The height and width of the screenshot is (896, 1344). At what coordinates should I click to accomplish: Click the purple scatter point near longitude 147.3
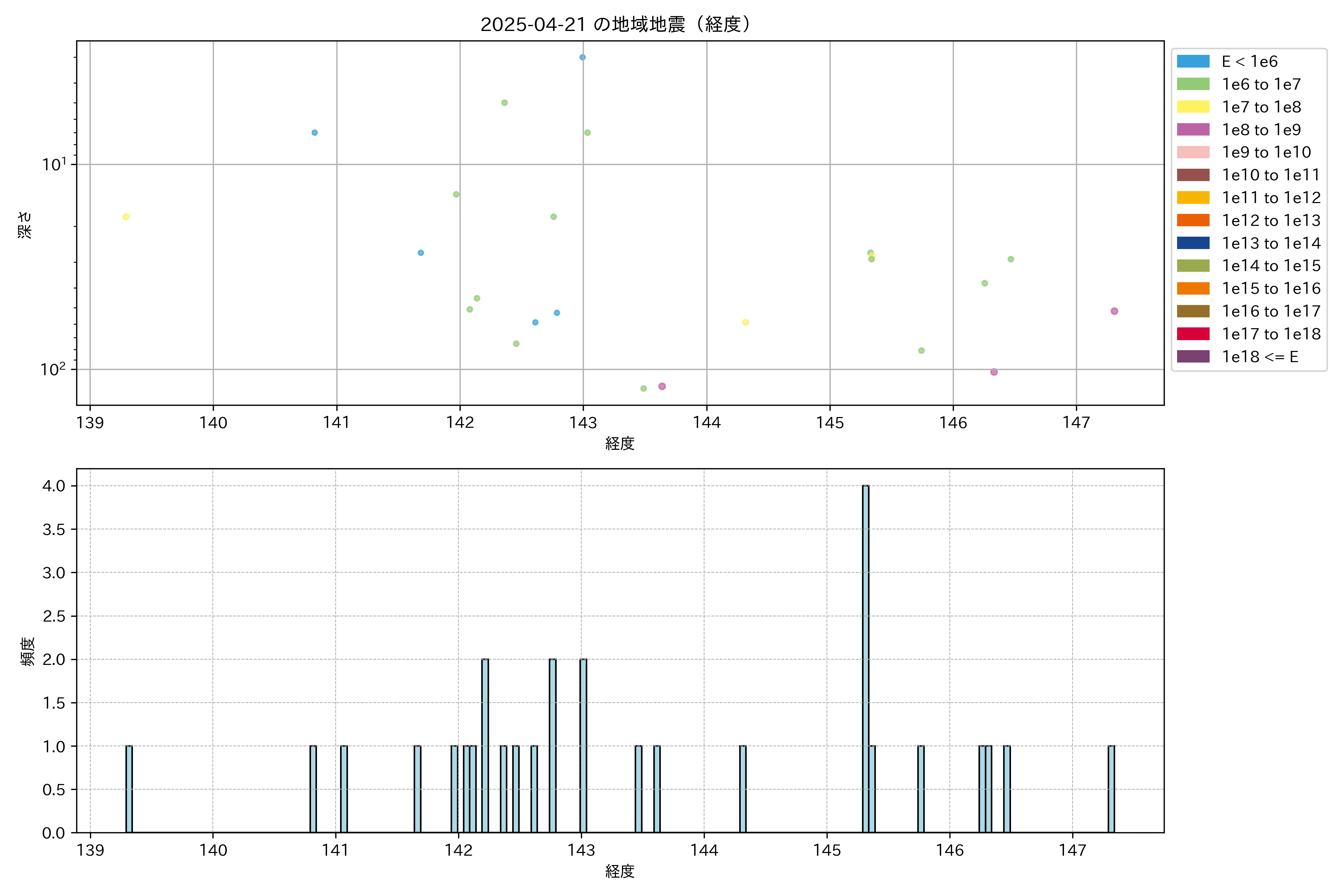(1114, 311)
